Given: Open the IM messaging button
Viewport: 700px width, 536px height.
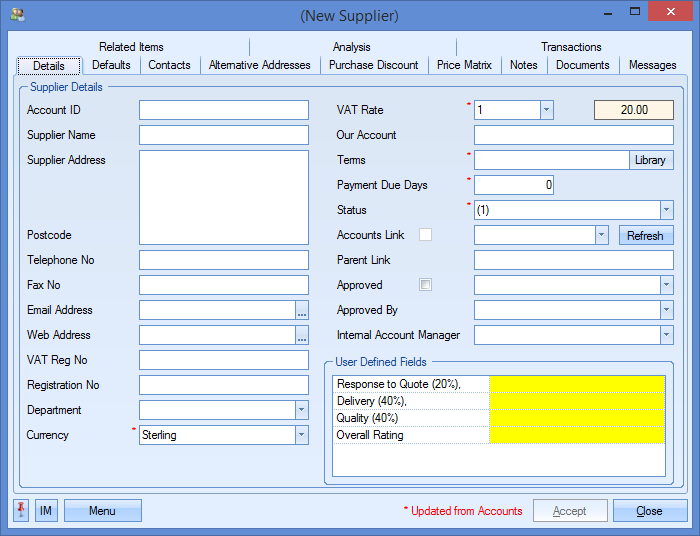Looking at the screenshot, I should [46, 511].
